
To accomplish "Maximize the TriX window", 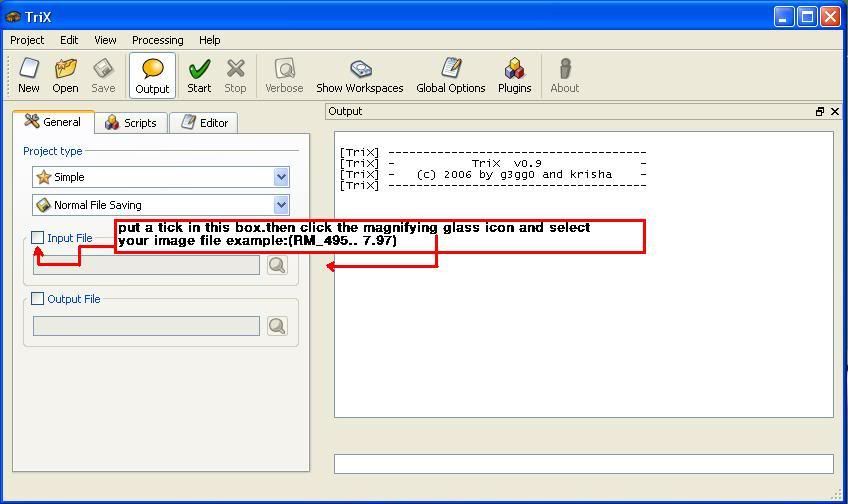I will tap(807, 17).
